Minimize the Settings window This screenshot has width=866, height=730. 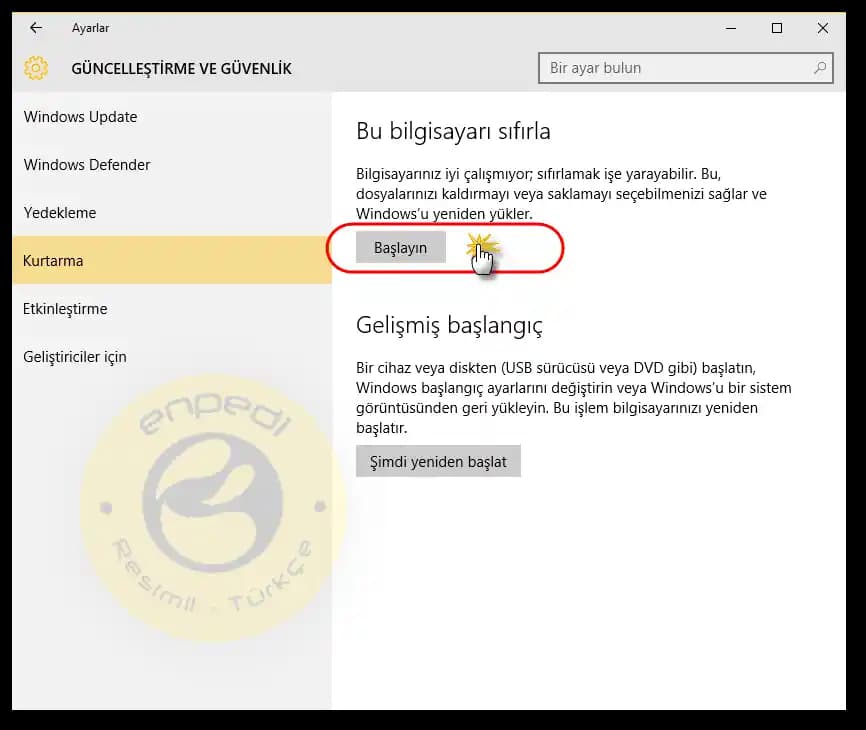point(727,28)
